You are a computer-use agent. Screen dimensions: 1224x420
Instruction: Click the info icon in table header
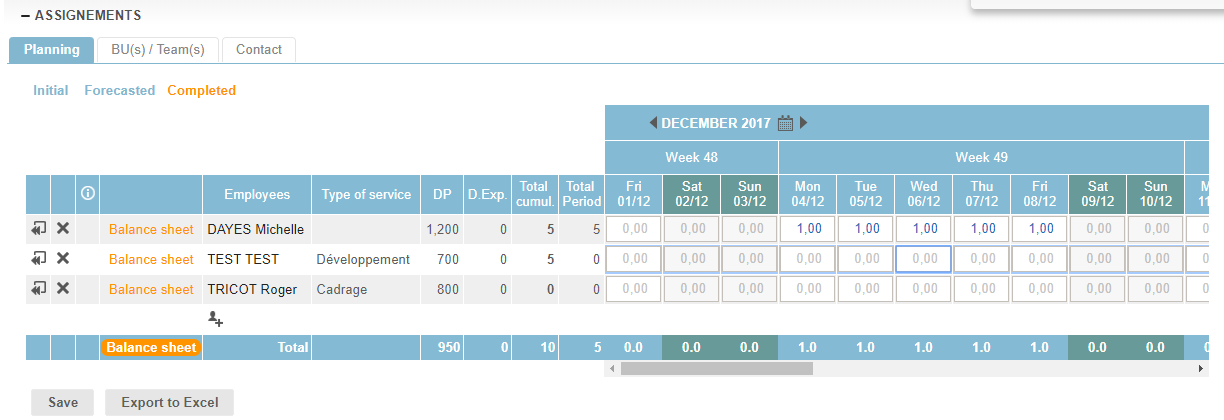coord(87,193)
